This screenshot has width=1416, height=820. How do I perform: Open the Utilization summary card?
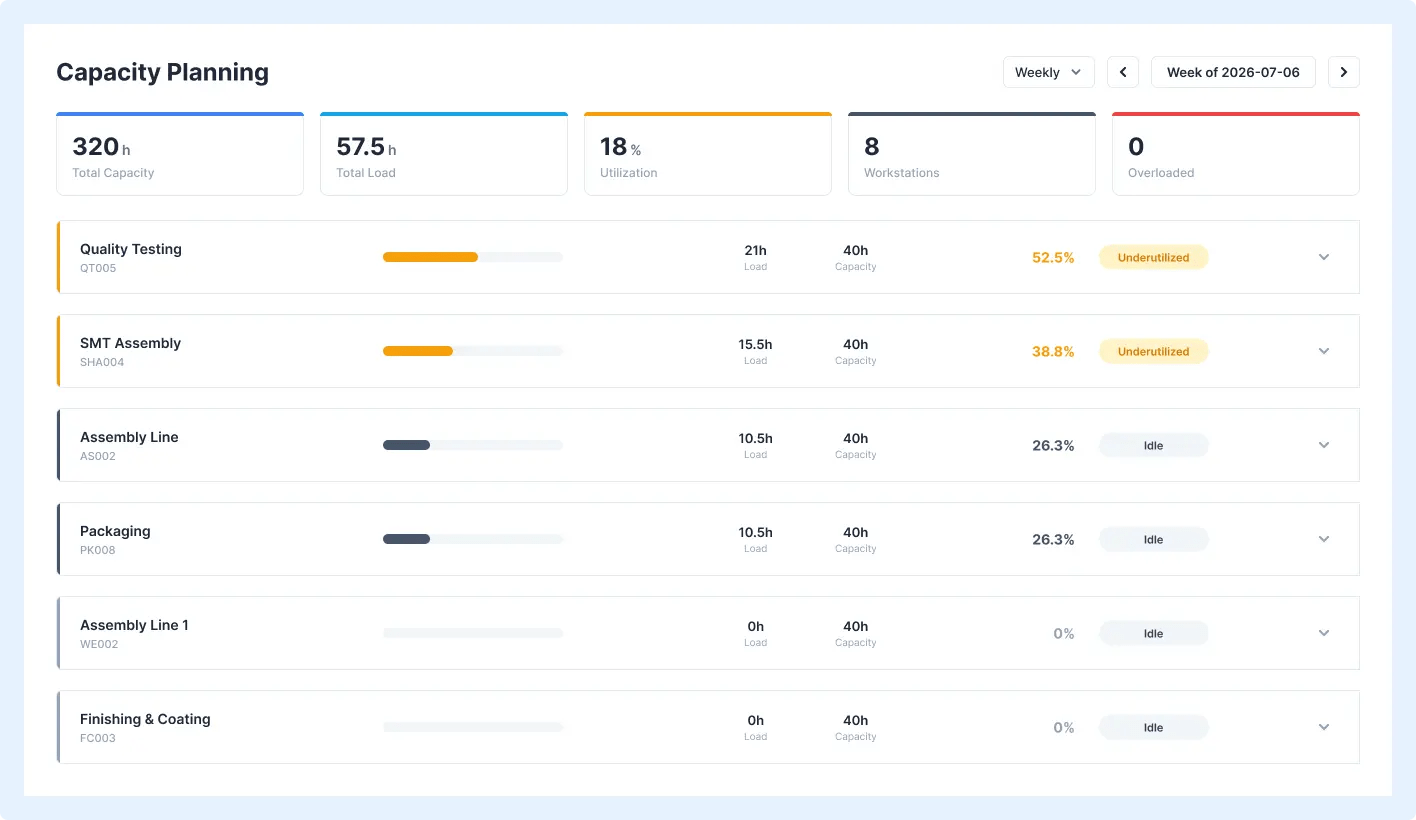(x=708, y=154)
